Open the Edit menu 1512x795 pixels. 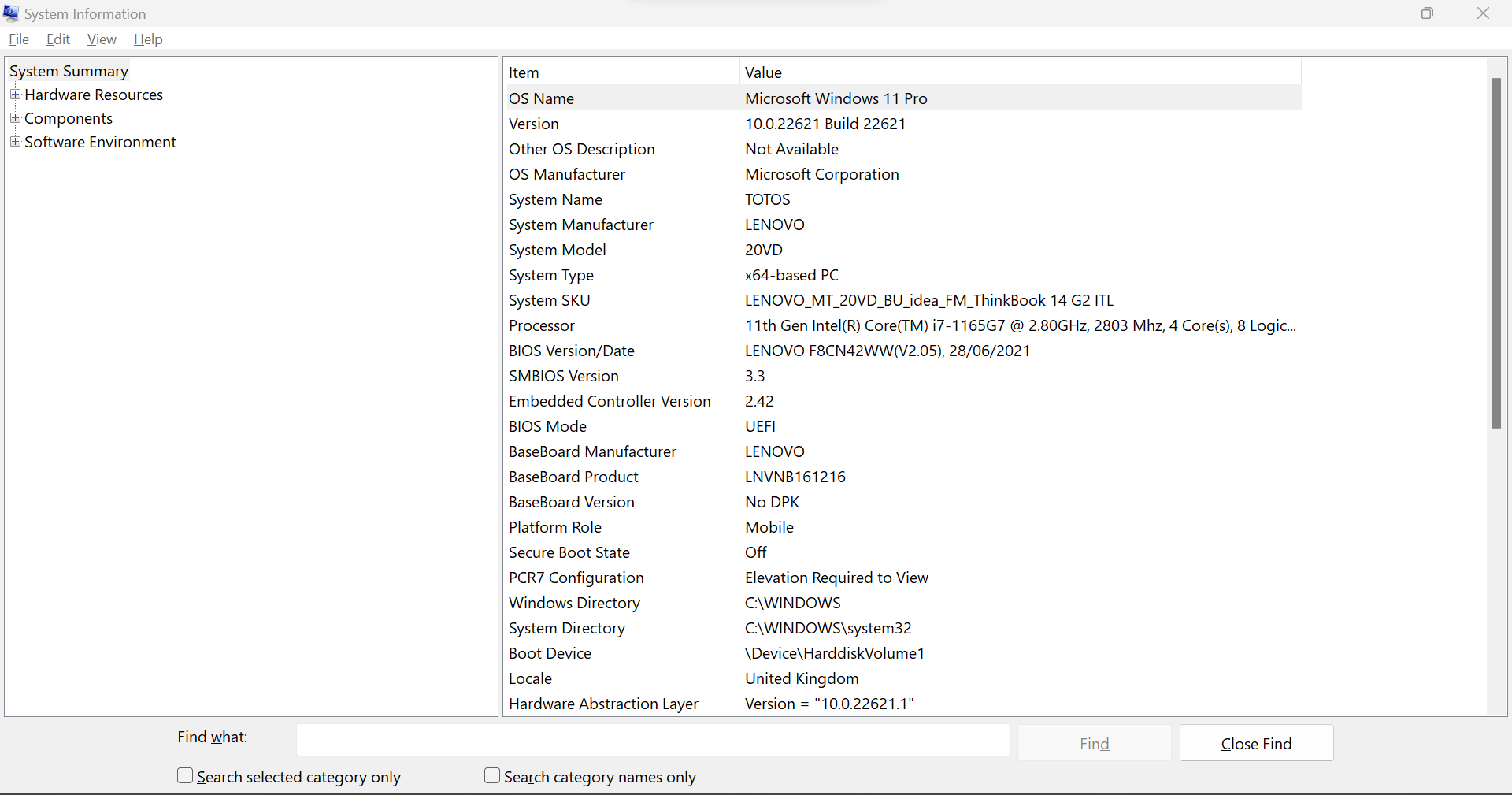coord(58,39)
